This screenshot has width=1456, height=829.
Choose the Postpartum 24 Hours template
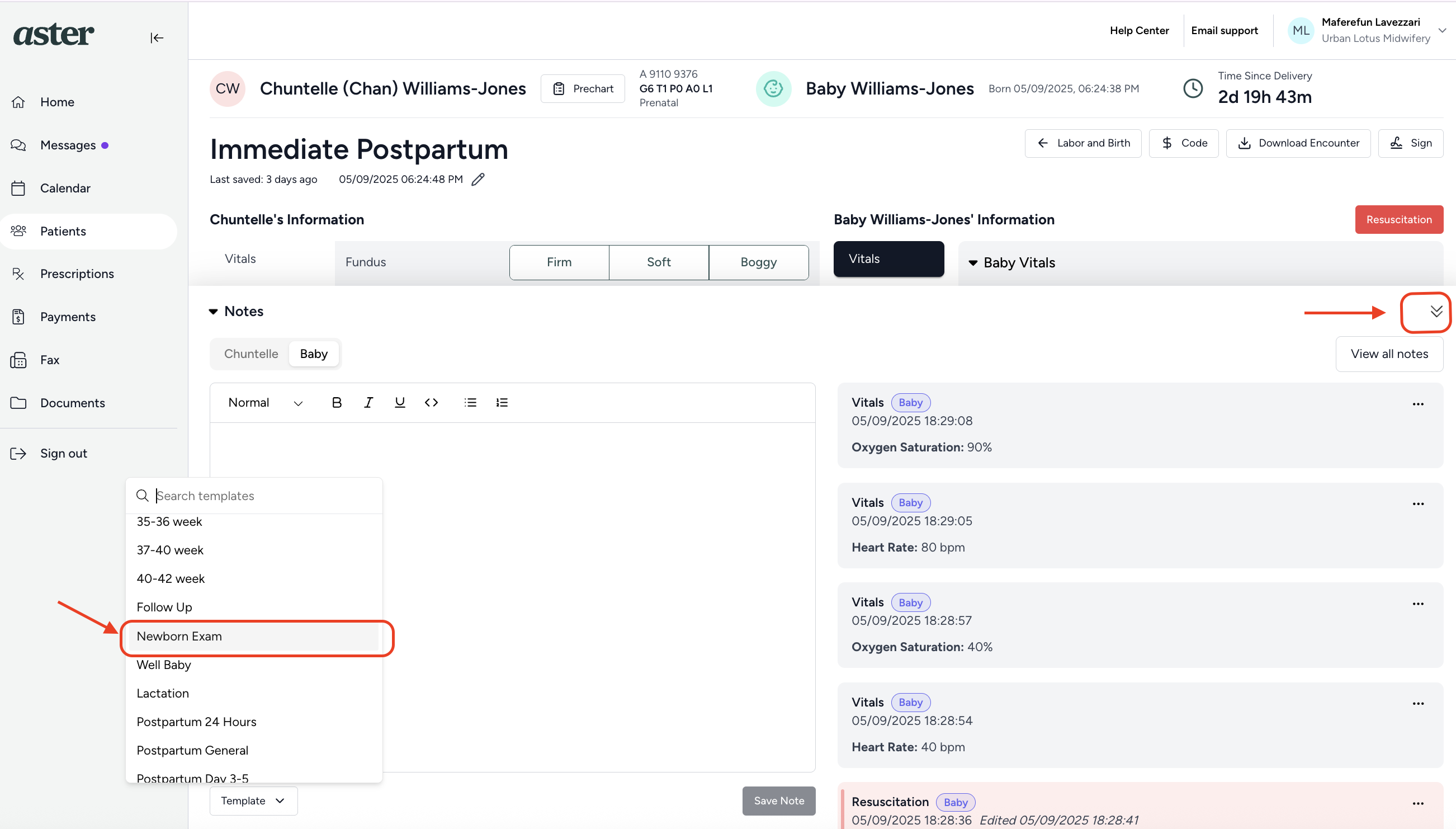click(x=254, y=722)
